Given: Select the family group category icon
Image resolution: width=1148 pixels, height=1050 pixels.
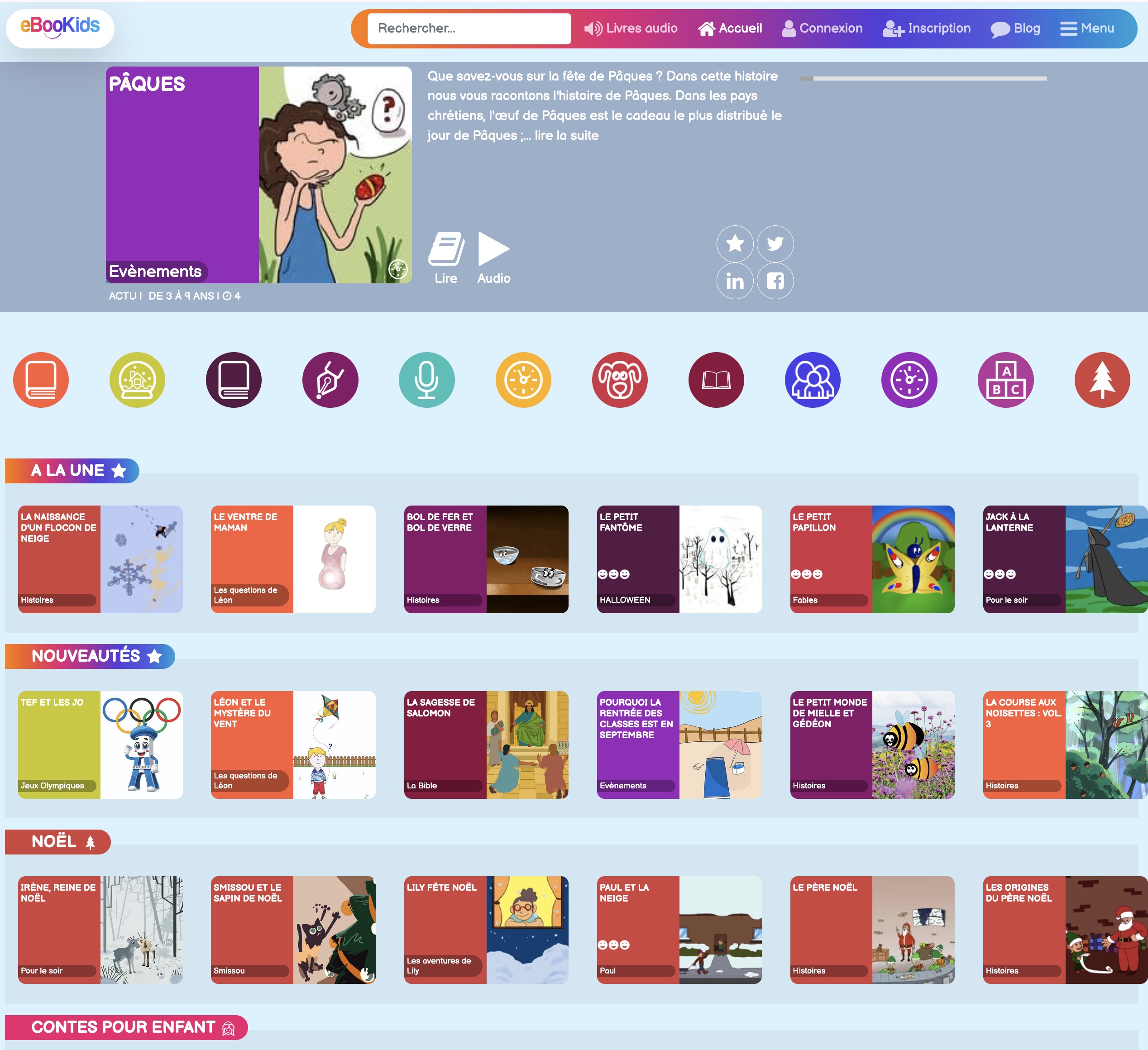Looking at the screenshot, I should (813, 380).
